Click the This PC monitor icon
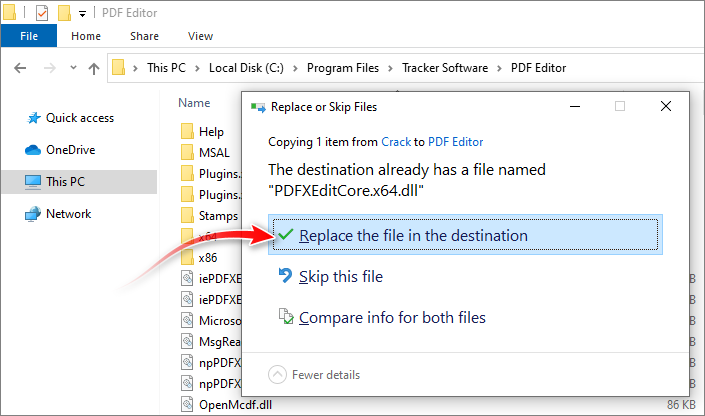The image size is (705, 416). pyautogui.click(x=33, y=182)
